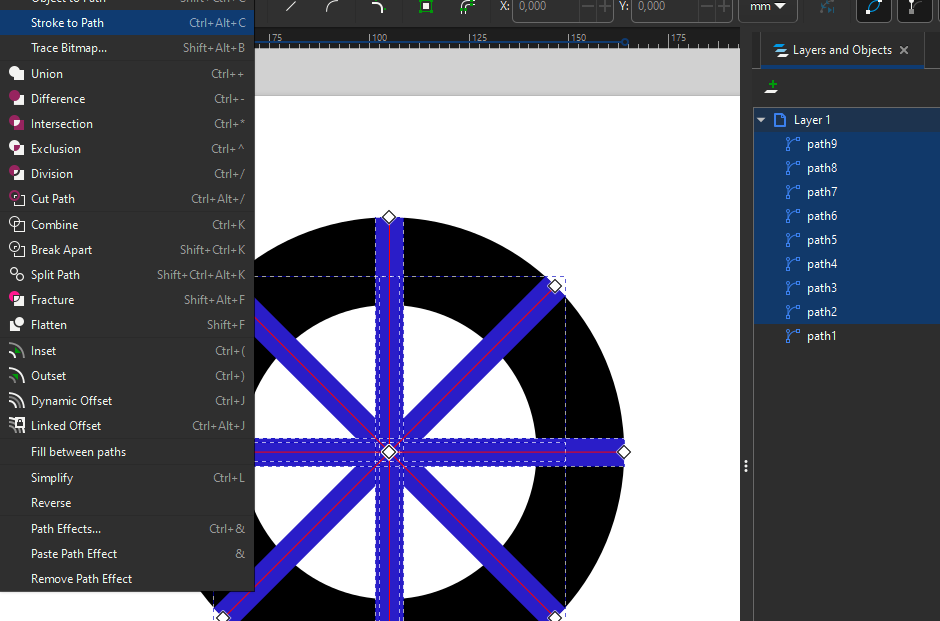Decrease the X coordinate with minus
Screen dimensions: 940x621
(588, 7)
